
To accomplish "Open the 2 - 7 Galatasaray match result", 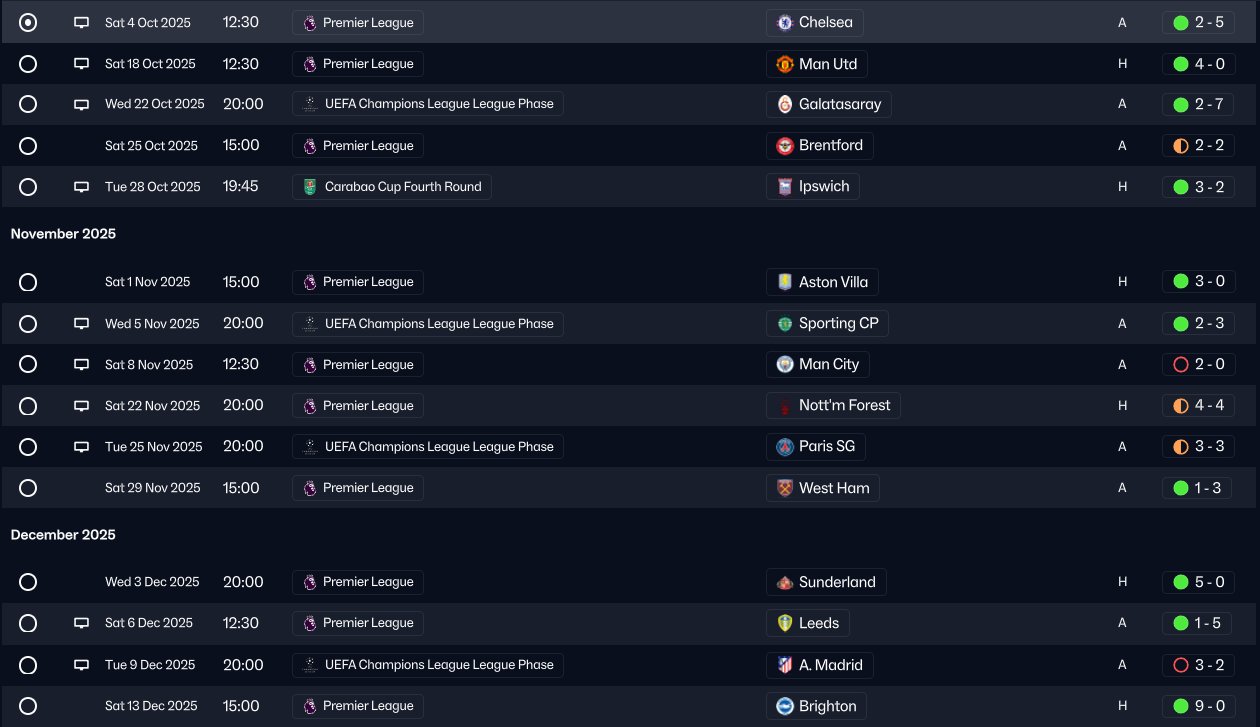I will click(x=1198, y=104).
